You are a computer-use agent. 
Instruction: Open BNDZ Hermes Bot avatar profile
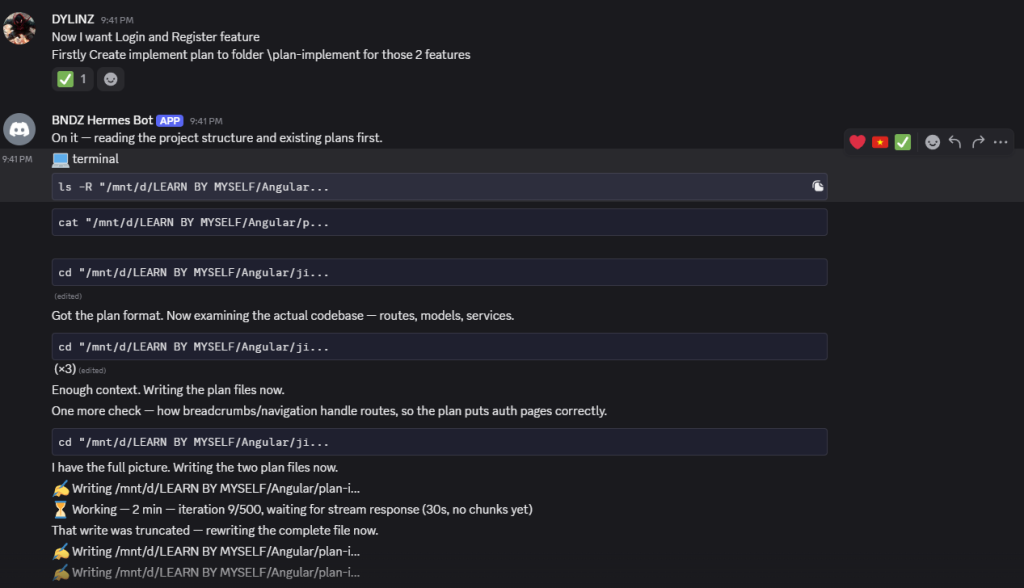click(19, 129)
